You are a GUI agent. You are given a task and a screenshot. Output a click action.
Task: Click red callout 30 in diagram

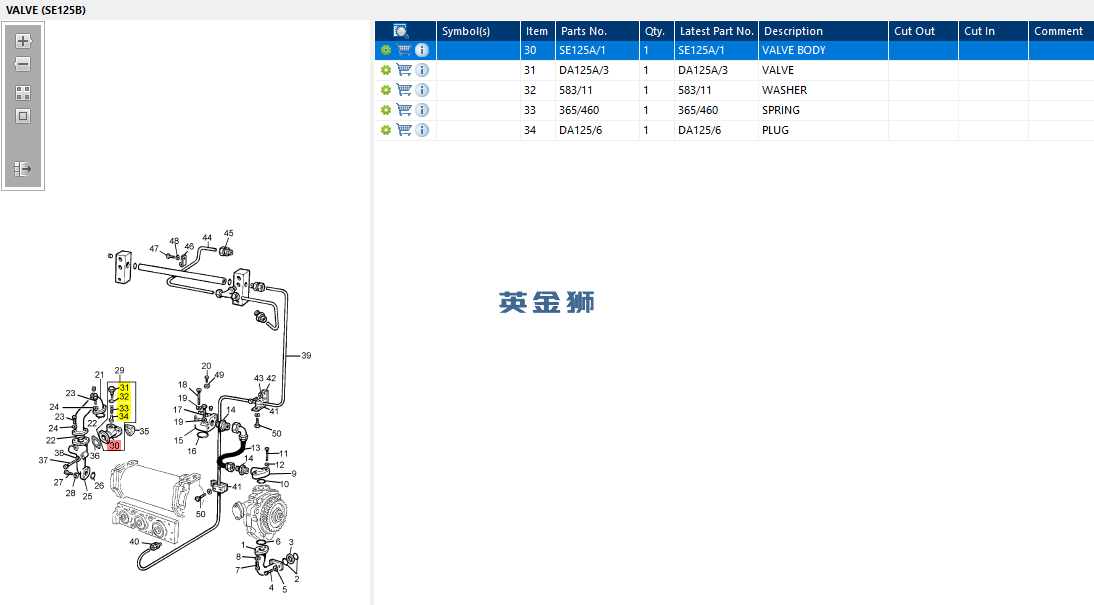(114, 445)
